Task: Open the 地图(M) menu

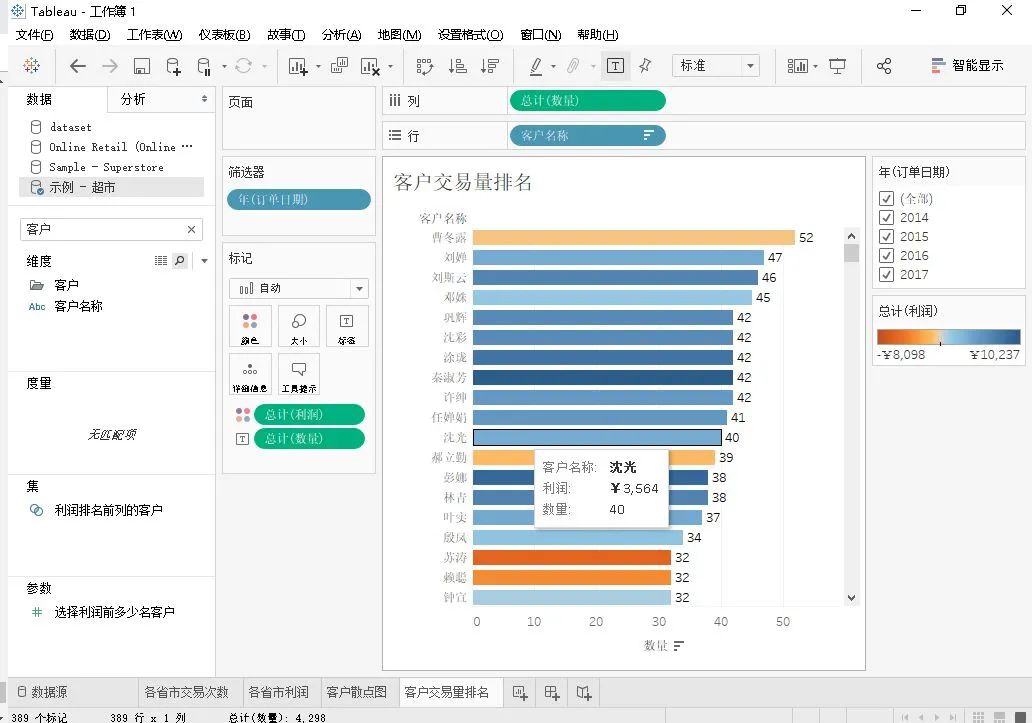Action: 399,34
